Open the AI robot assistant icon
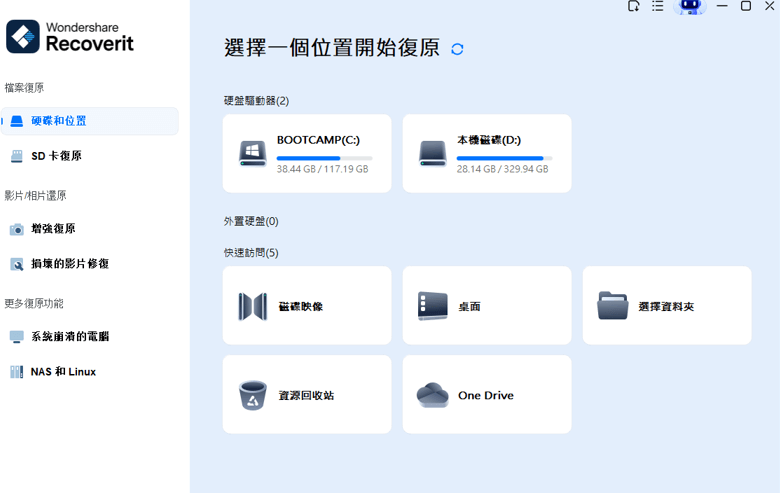This screenshot has width=780, height=493. click(x=690, y=7)
